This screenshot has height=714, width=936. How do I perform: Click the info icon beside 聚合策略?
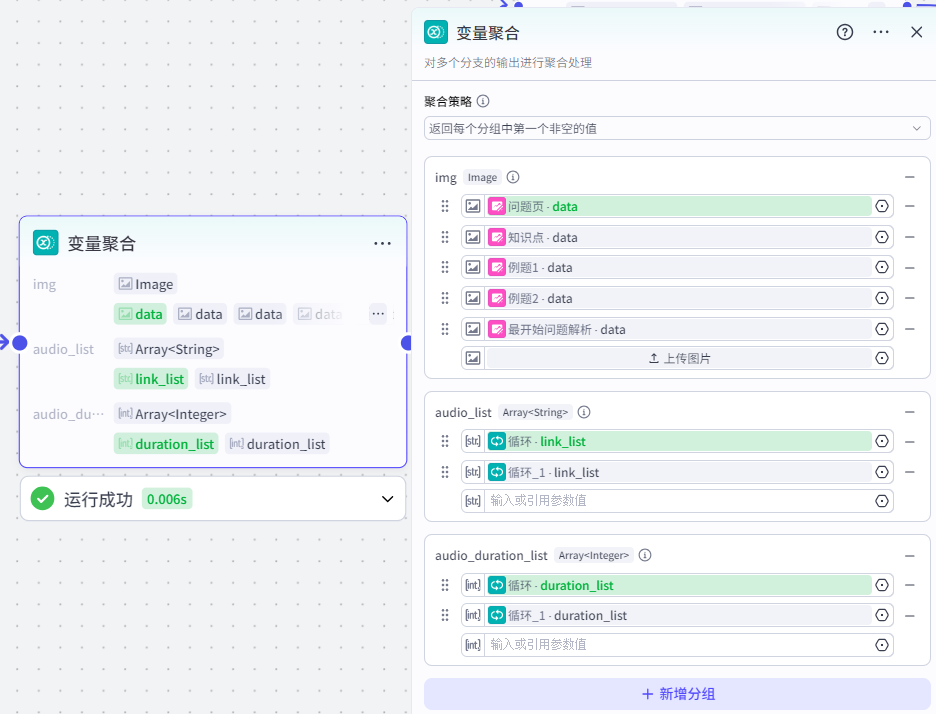[483, 101]
